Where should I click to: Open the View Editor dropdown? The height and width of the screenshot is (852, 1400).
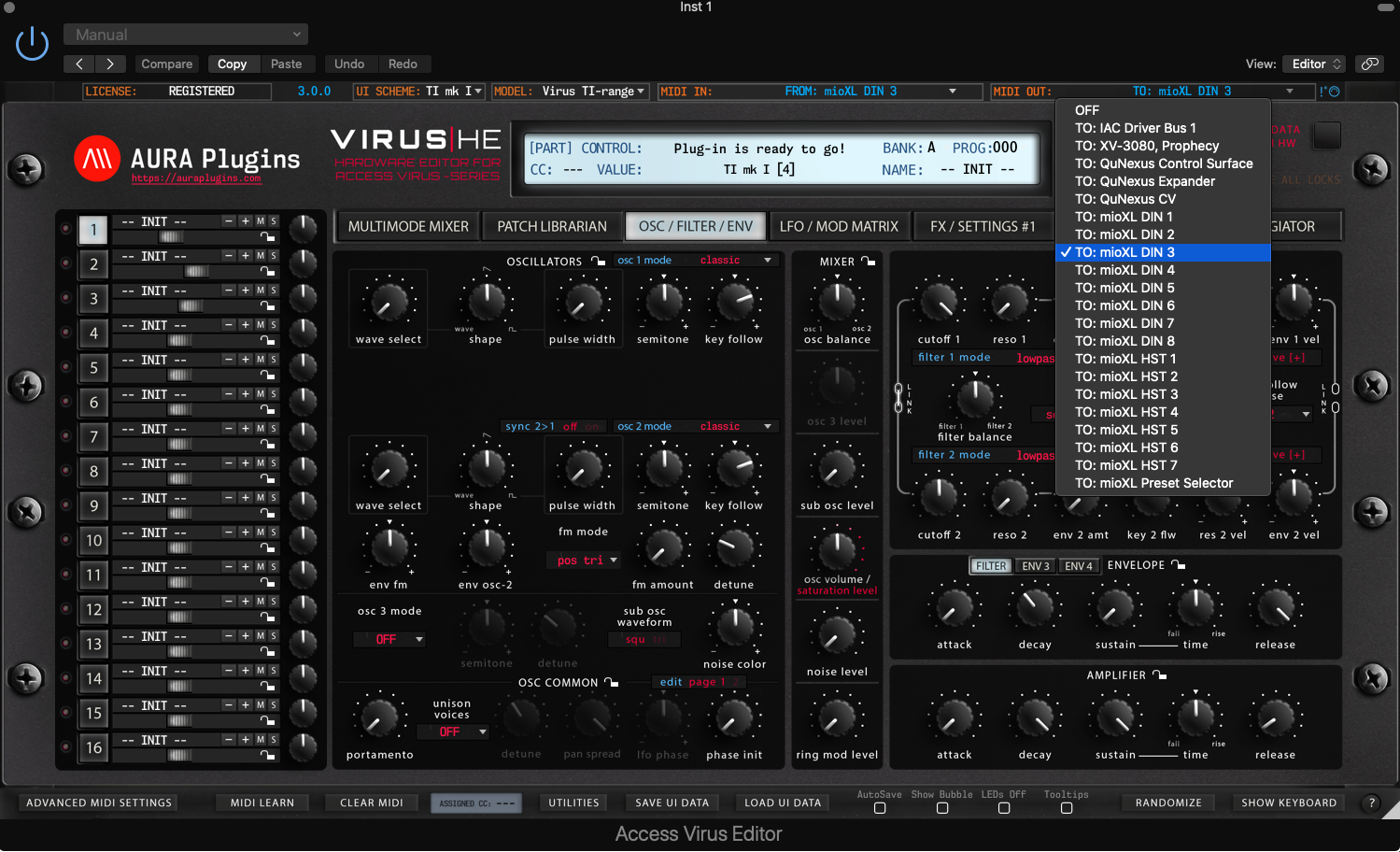tap(1316, 64)
